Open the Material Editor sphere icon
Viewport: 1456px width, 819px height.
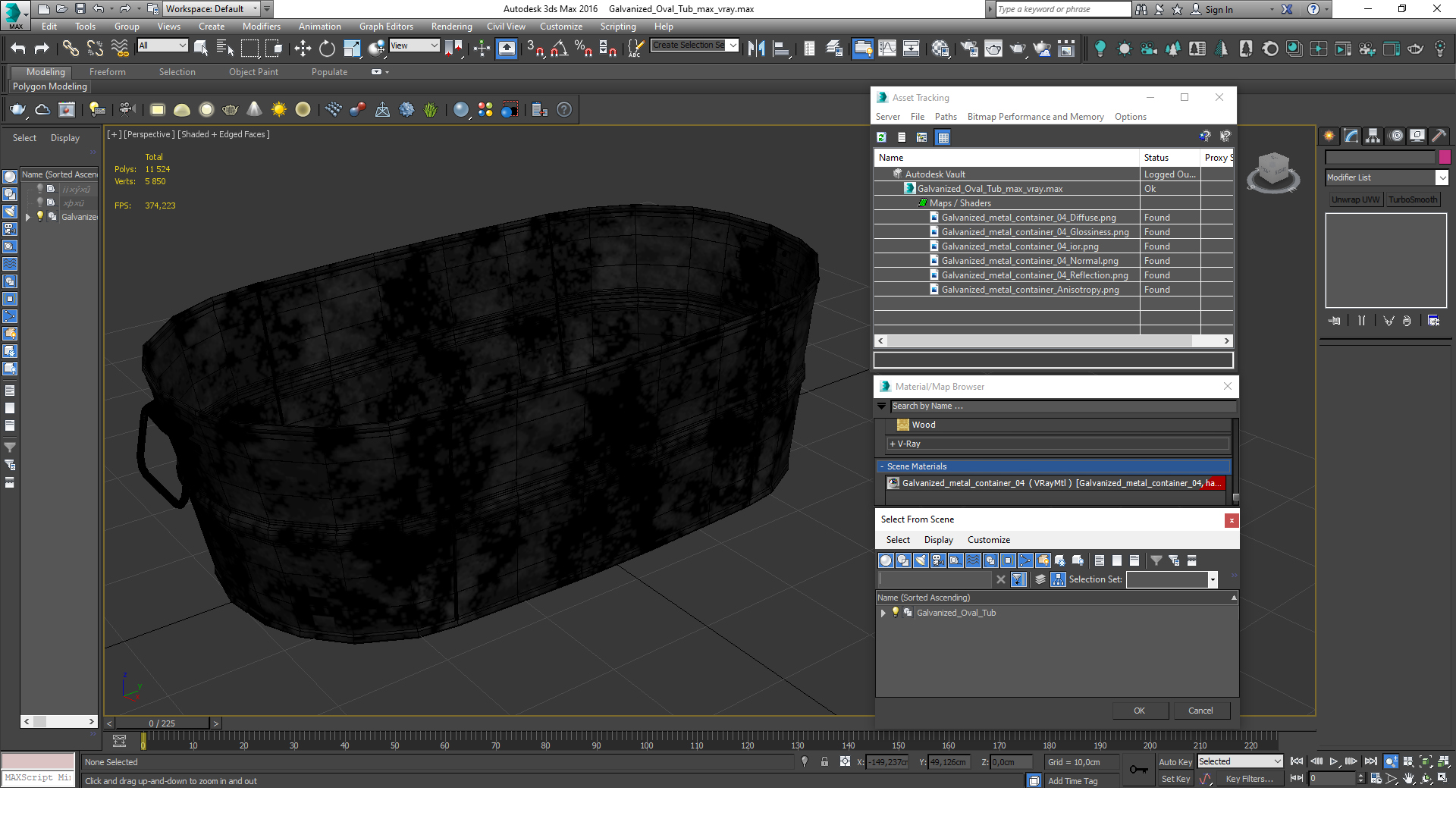coord(940,49)
